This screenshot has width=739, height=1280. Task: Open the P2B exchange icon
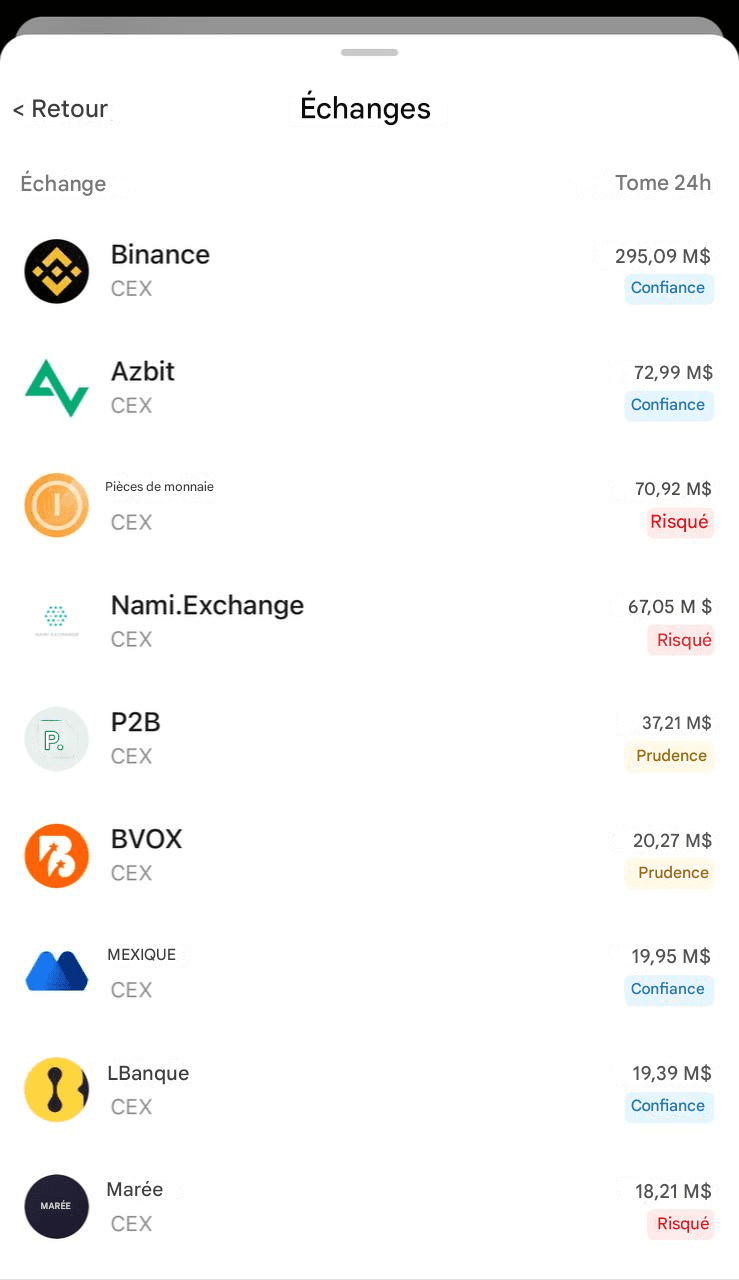[57, 739]
